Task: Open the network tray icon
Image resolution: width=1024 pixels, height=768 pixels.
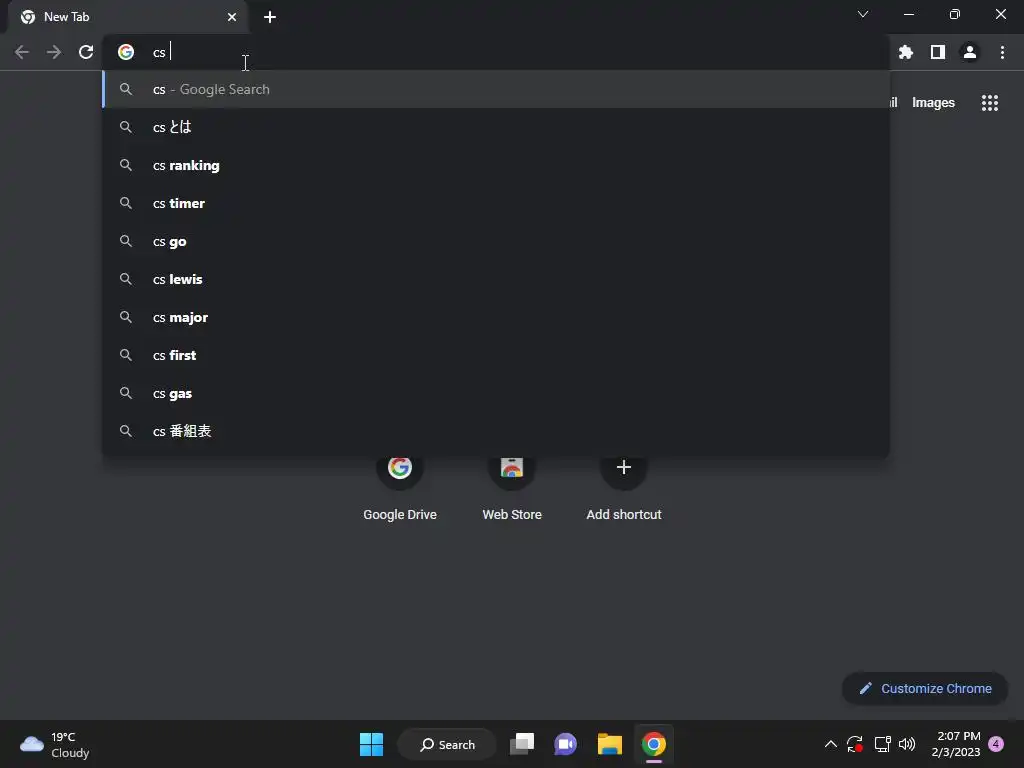Action: tap(882, 744)
